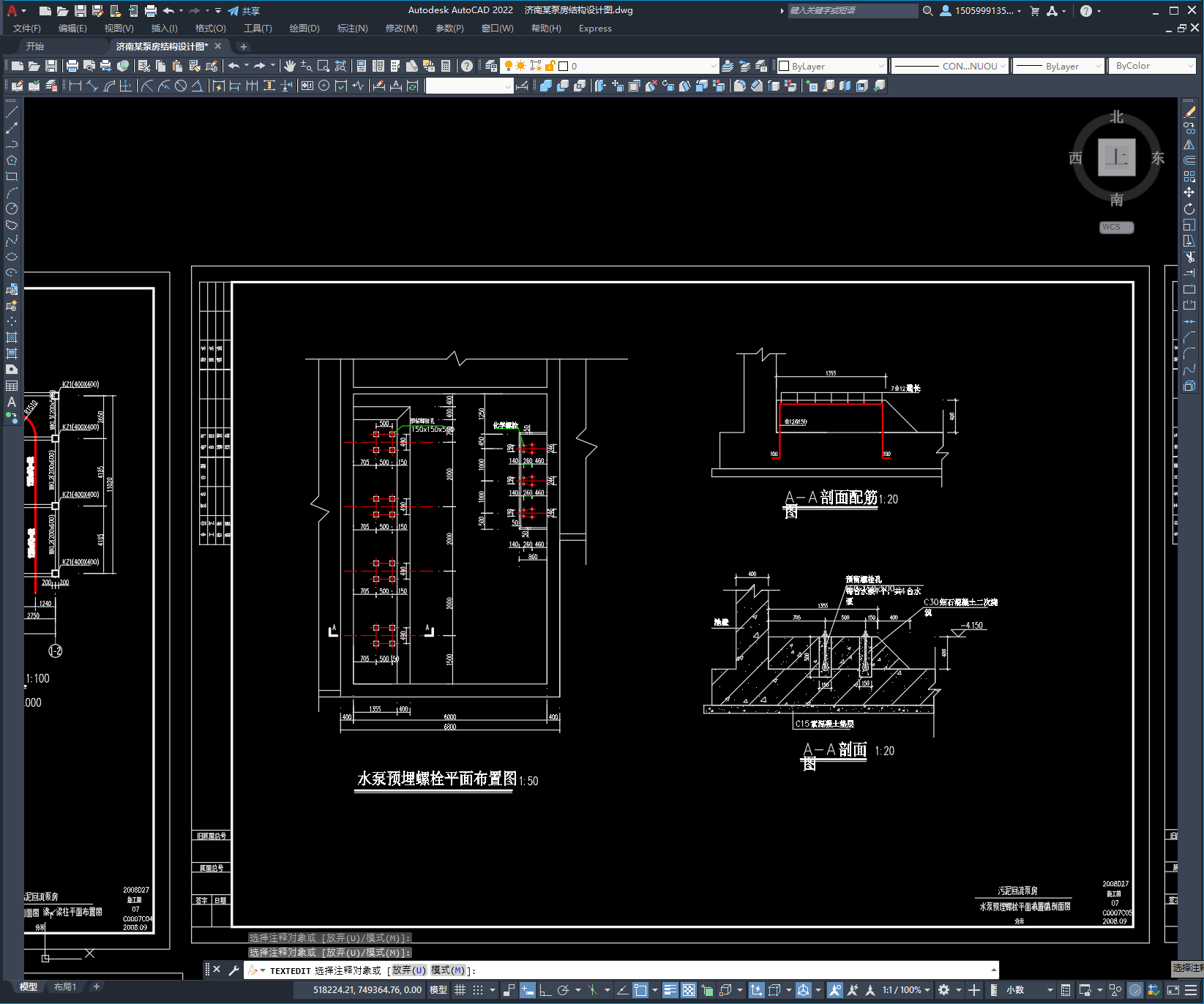Open the Layer Properties manager icon
Image resolution: width=1204 pixels, height=1004 pixels.
click(491, 66)
